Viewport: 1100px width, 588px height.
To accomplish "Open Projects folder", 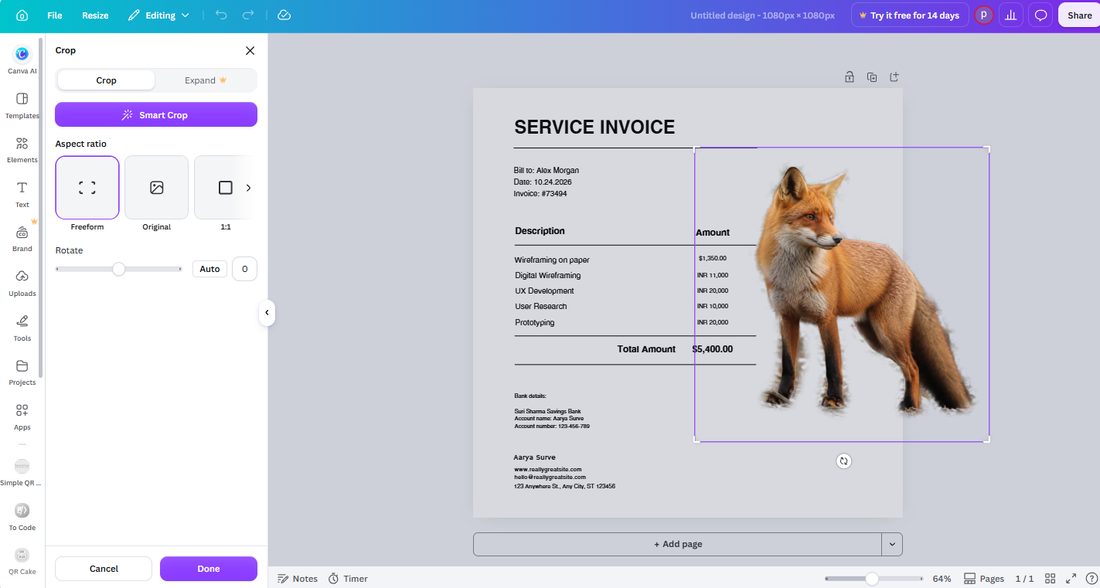I will coord(22,373).
